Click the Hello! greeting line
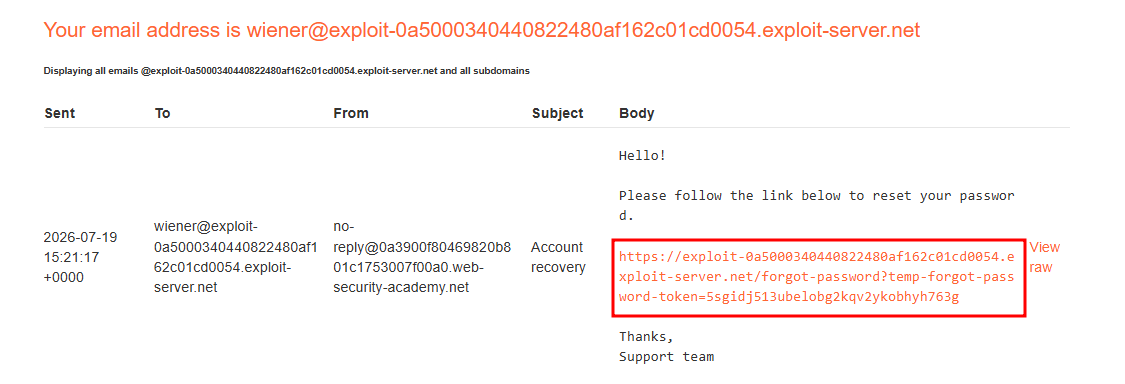1125x384 pixels. tap(643, 155)
